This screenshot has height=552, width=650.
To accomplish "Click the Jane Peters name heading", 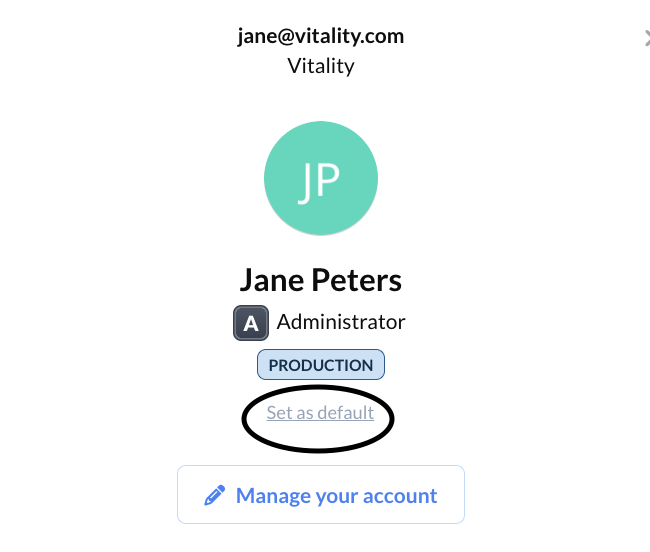I will (x=321, y=280).
